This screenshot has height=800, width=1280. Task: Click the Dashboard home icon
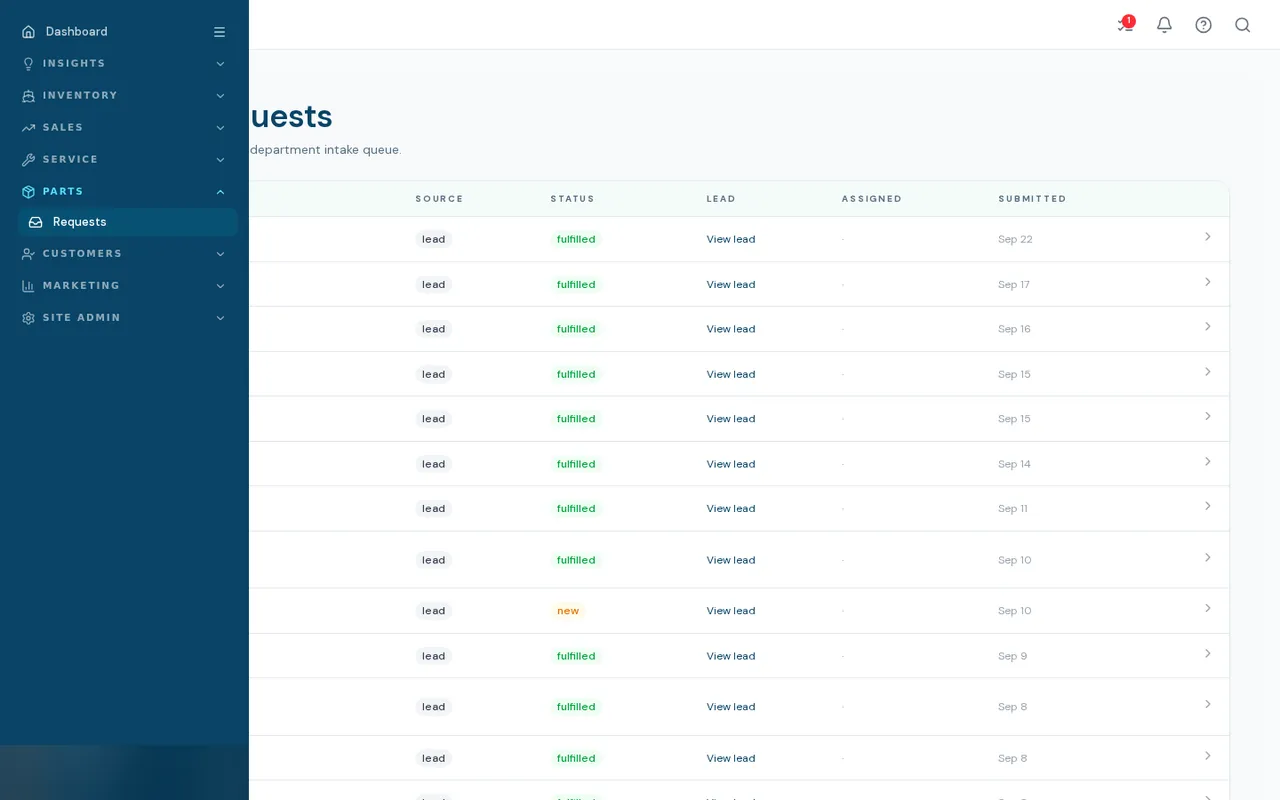[28, 32]
